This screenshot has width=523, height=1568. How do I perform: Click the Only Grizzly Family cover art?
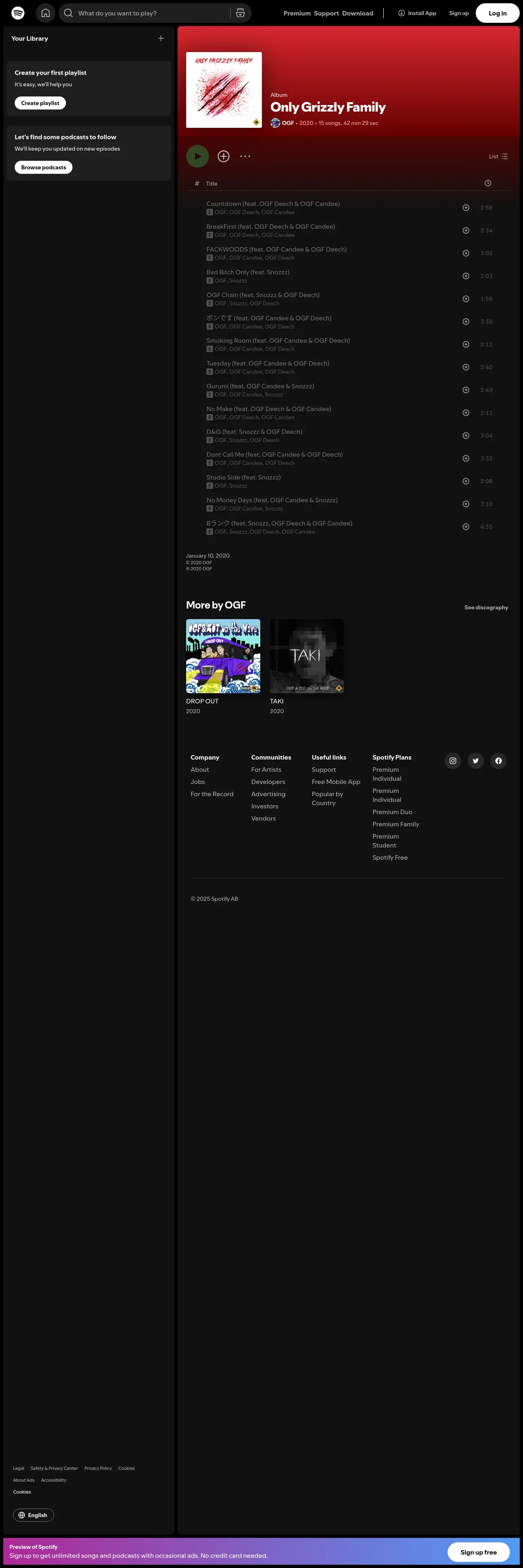click(224, 90)
